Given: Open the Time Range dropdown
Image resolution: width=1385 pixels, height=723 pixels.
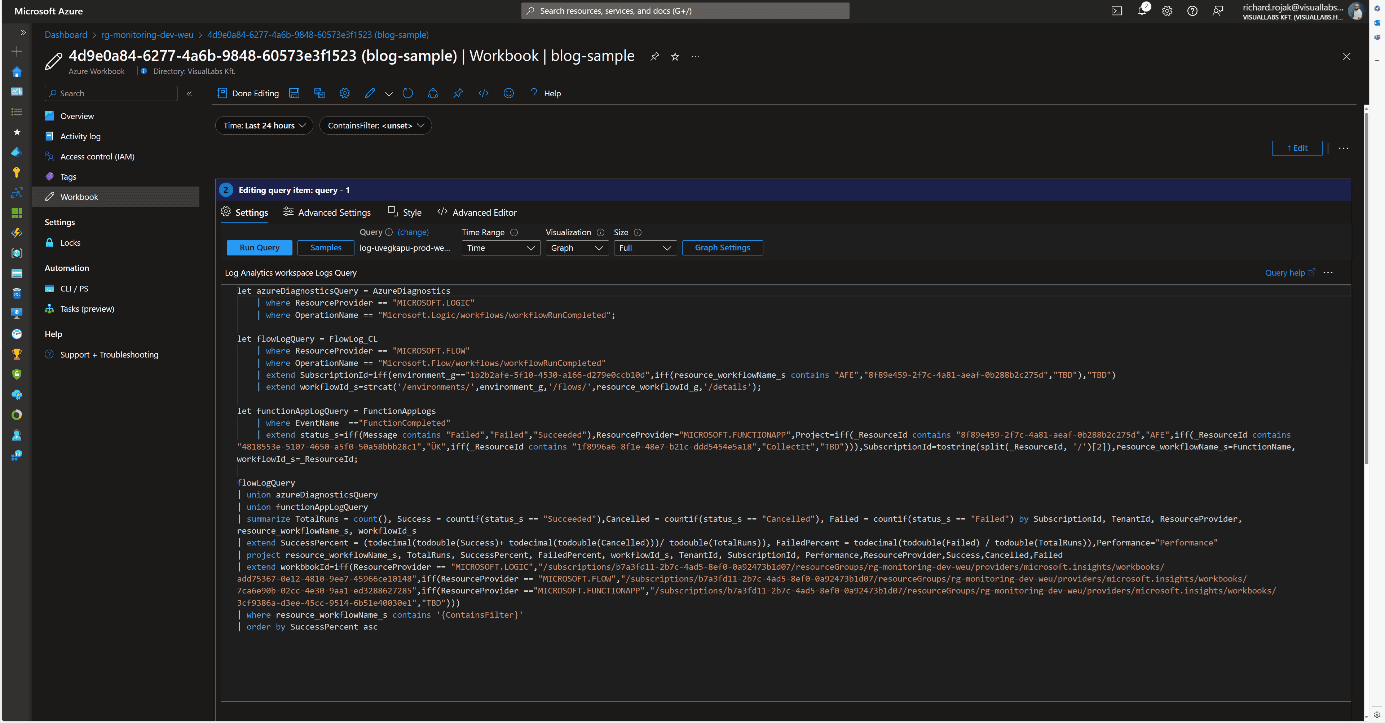Looking at the screenshot, I should pos(500,248).
